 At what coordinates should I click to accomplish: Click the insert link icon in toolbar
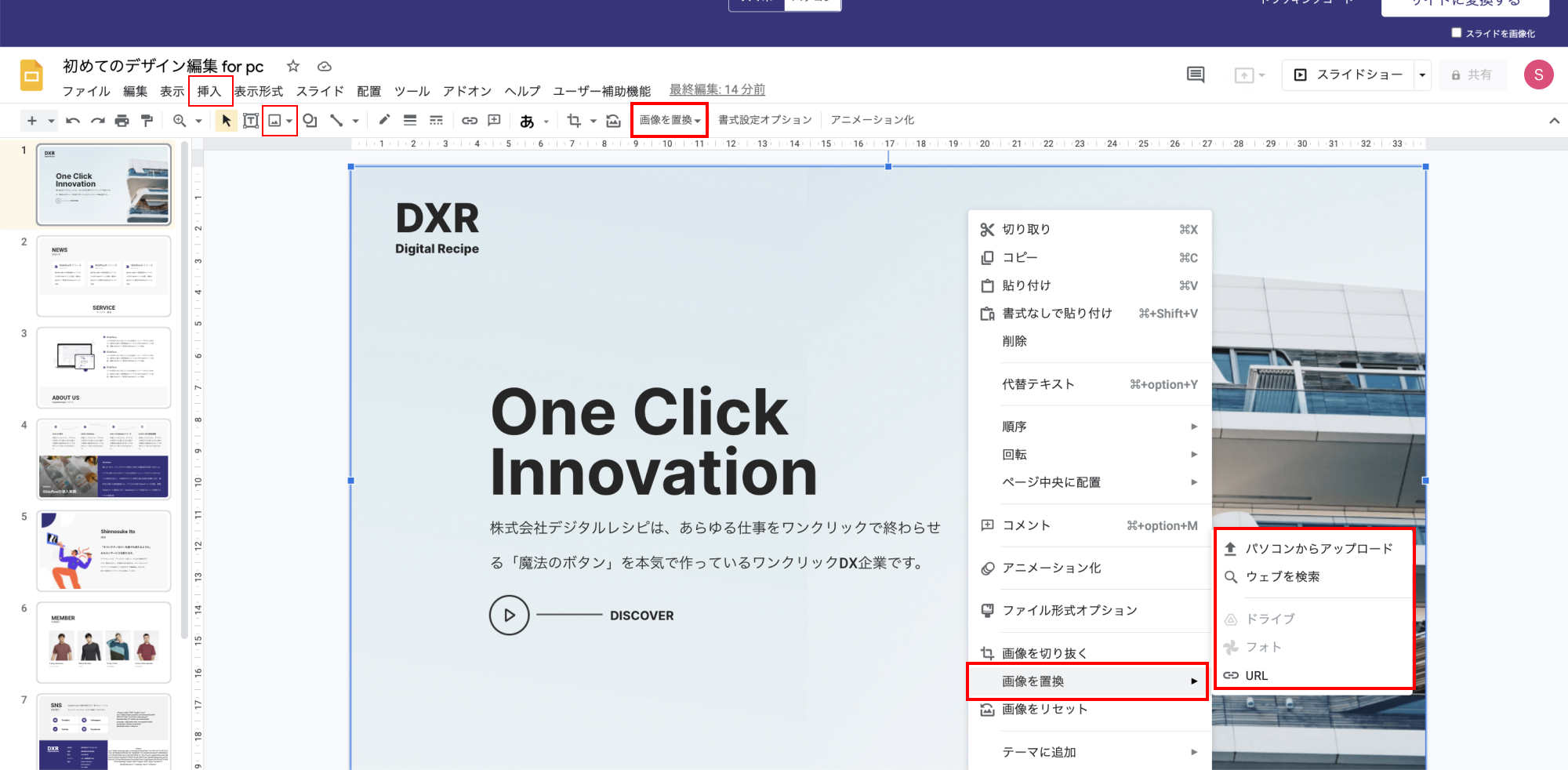click(x=470, y=121)
